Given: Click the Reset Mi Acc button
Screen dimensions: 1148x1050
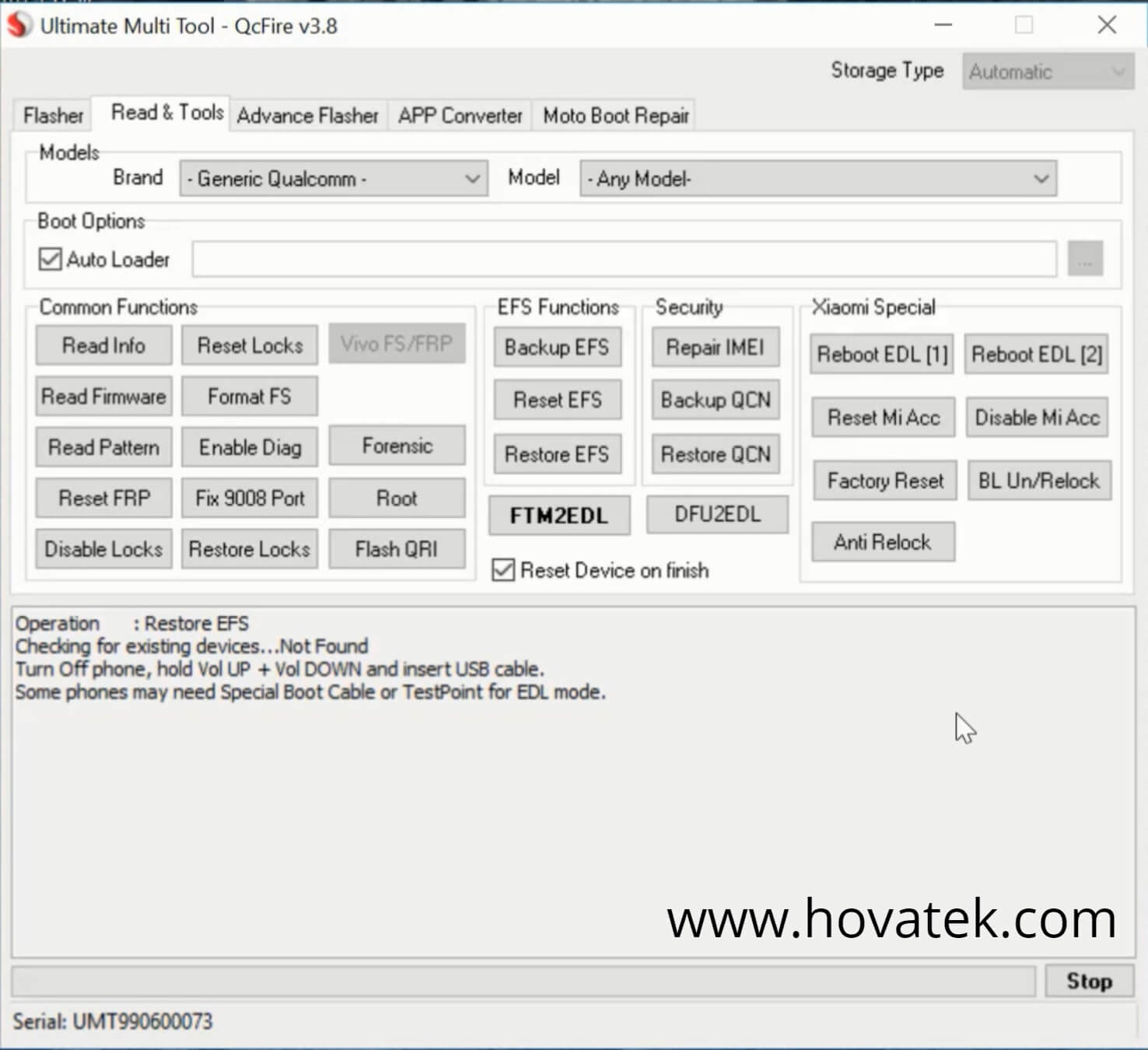Looking at the screenshot, I should (x=884, y=418).
